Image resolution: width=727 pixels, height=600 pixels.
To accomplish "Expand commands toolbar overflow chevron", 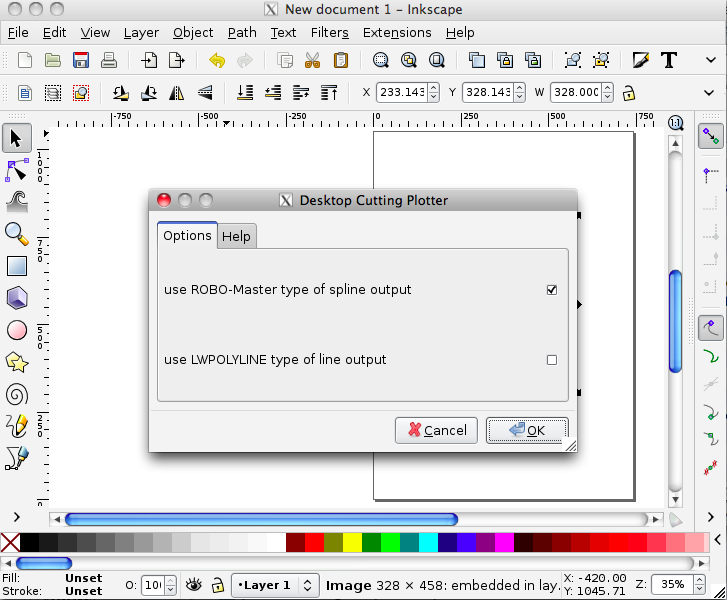I will 710,60.
